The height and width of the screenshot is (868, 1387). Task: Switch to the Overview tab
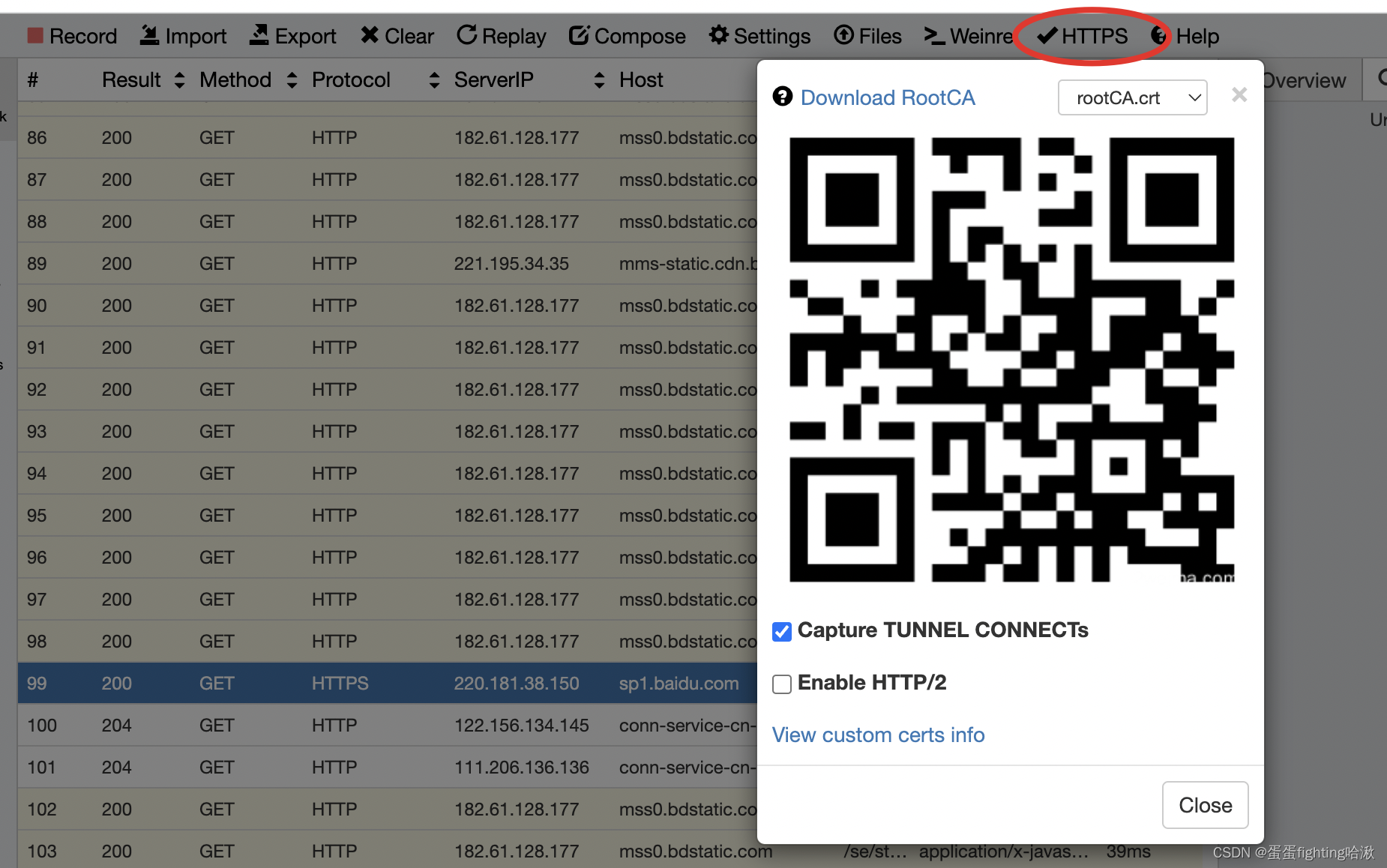(1305, 80)
